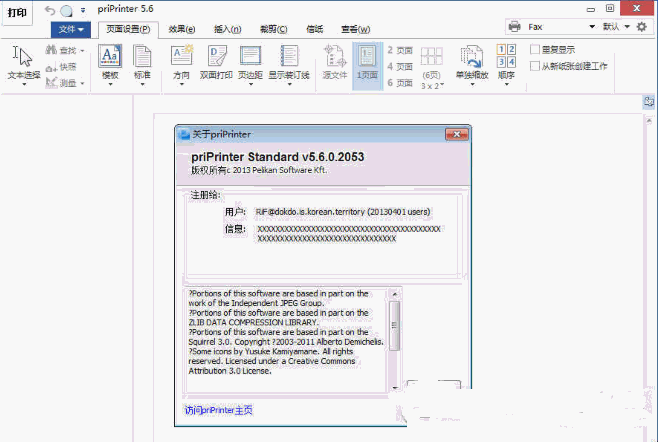
Task: Open the 访问priPrinter主页 link
Action: coord(219,410)
